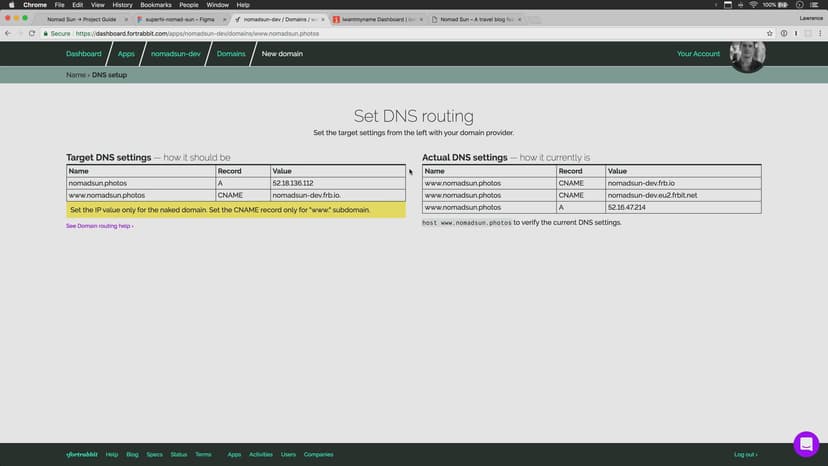Open Your Account link
The width and height of the screenshot is (828, 466).
click(x=698, y=54)
